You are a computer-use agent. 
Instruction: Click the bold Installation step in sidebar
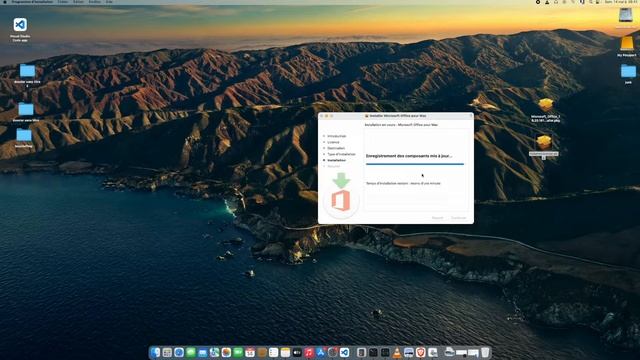pyautogui.click(x=336, y=160)
